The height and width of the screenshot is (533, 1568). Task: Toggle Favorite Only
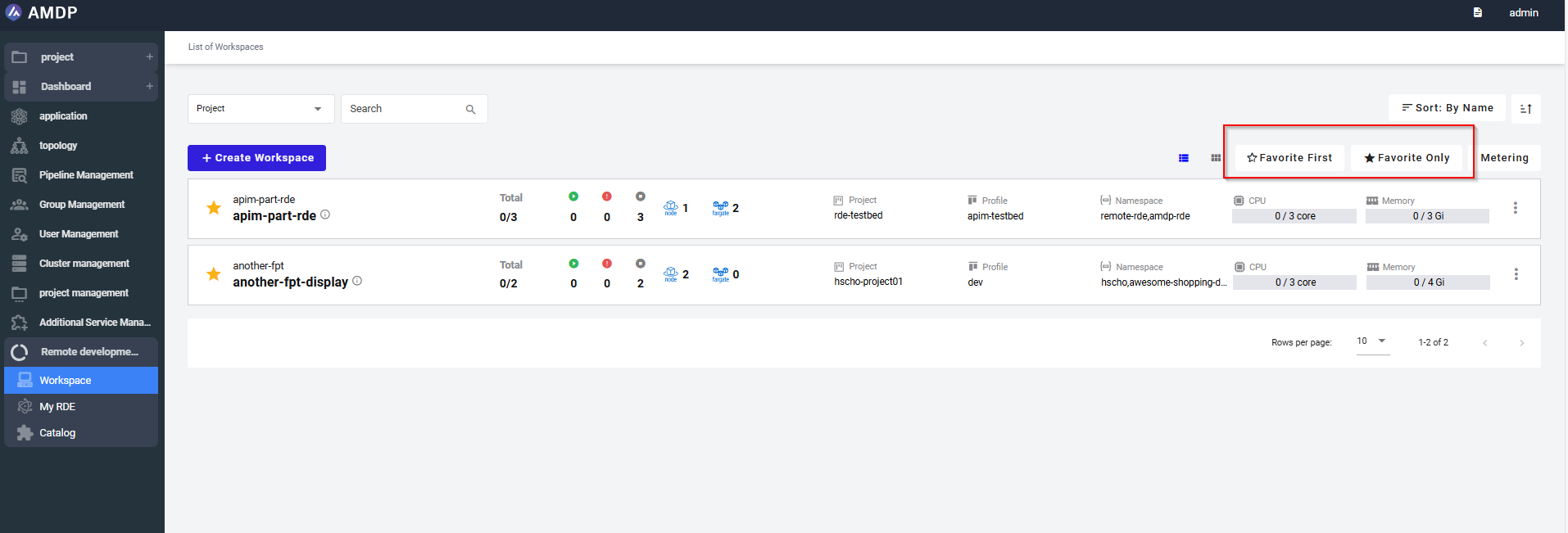pos(1407,158)
